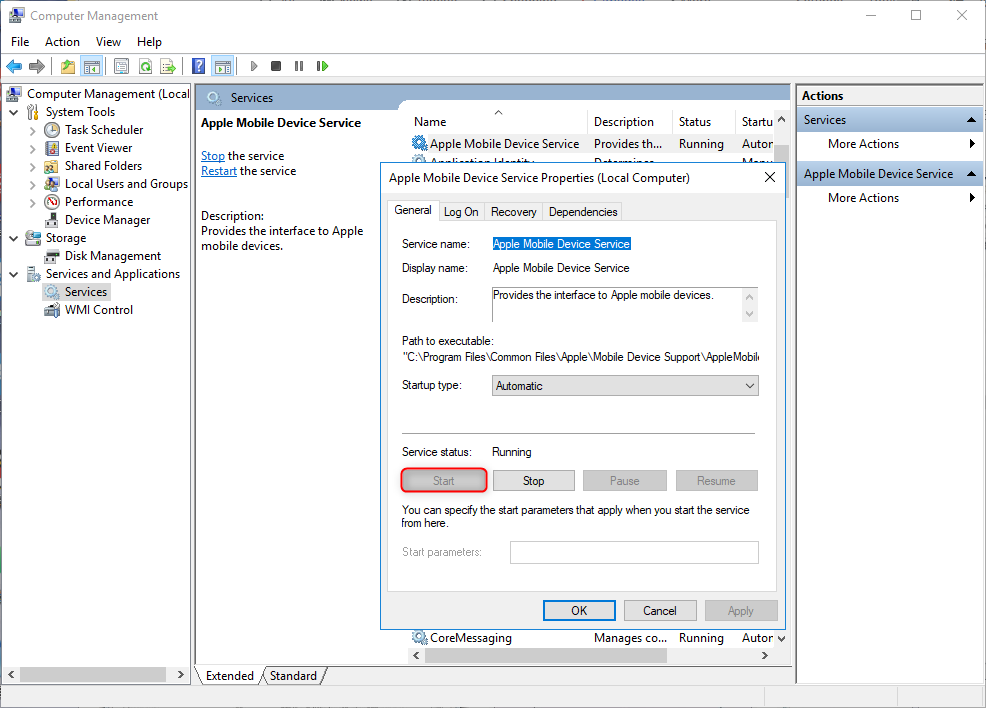
Task: Open the View menu
Action: click(x=108, y=41)
